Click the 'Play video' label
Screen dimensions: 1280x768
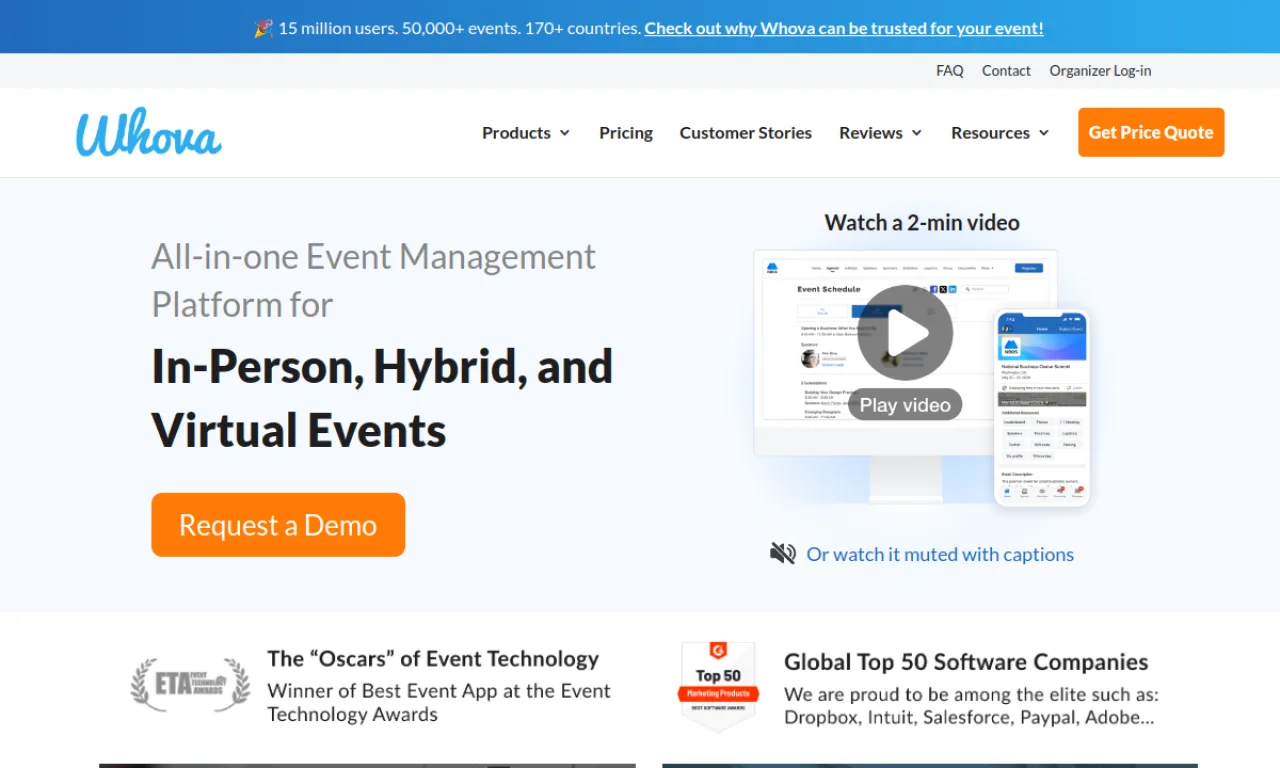905,405
